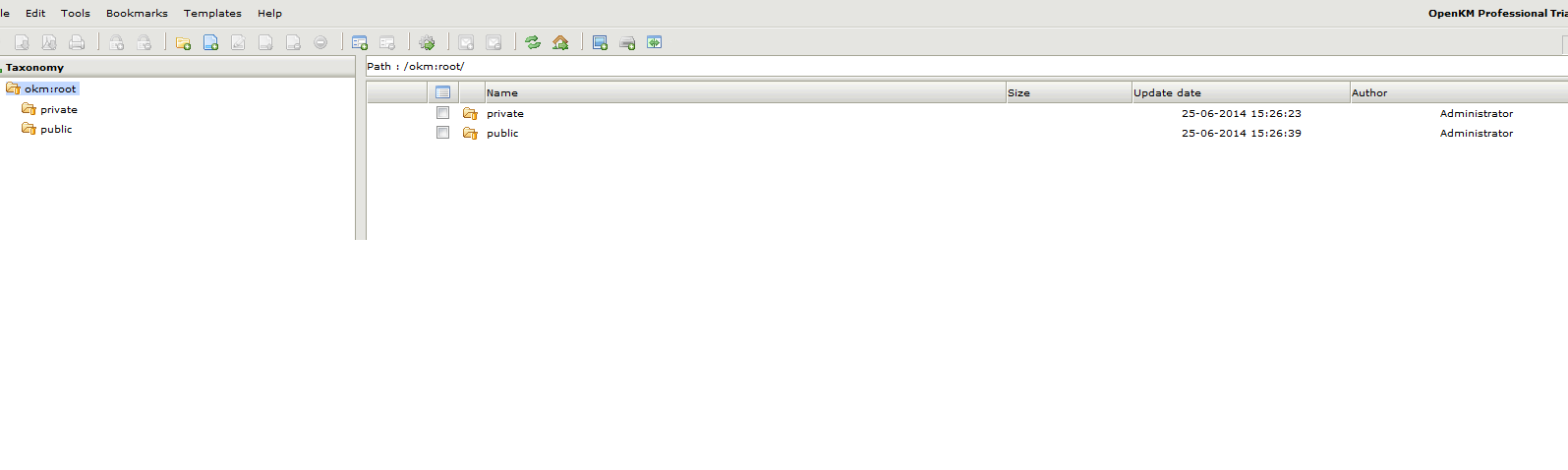Click the monitor icon with green plus

coord(600,43)
